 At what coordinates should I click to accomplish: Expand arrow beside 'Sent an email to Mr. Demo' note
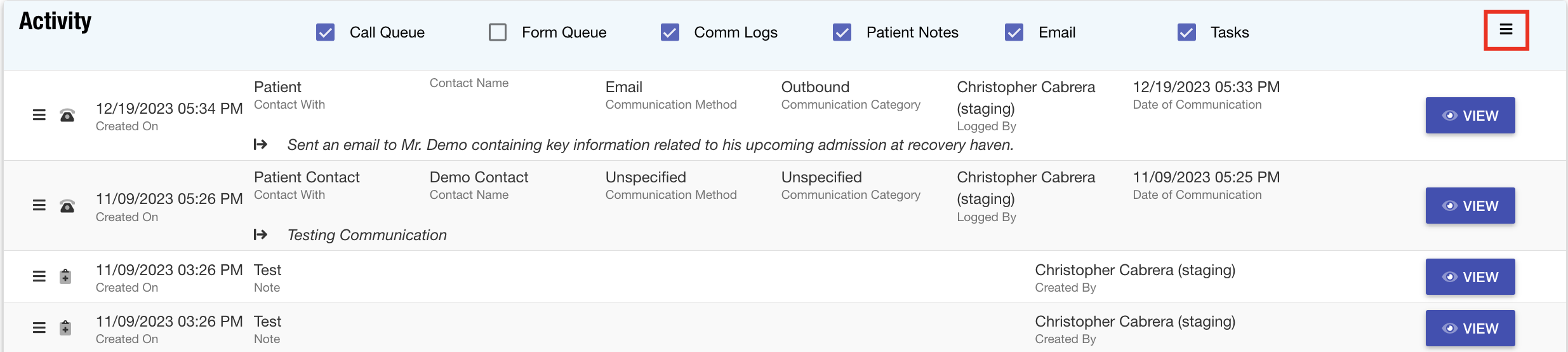tap(260, 145)
